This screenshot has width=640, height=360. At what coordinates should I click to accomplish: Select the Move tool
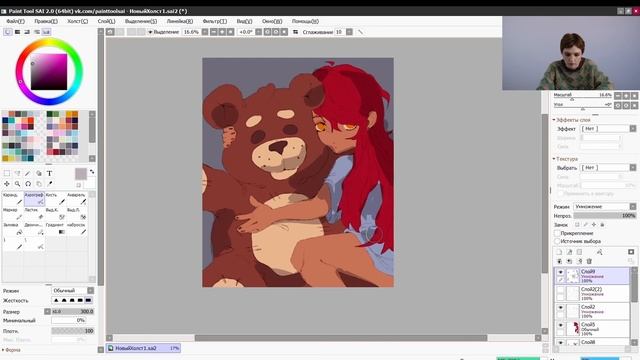click(x=7, y=184)
